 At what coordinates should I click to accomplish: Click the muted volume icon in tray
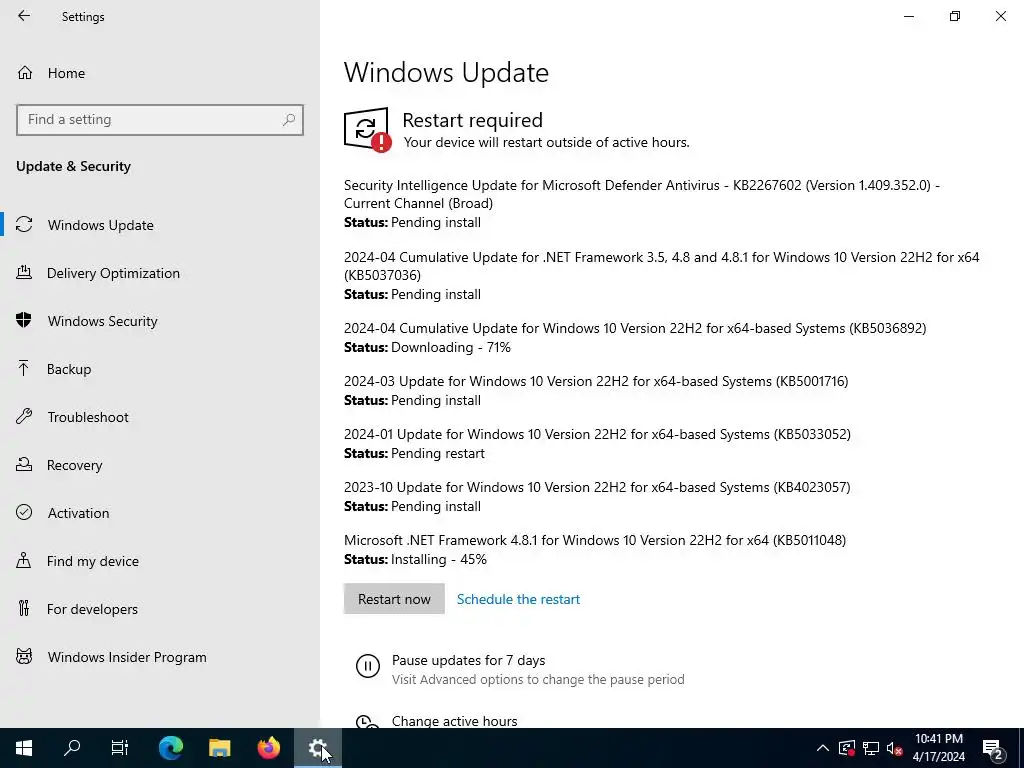894,748
